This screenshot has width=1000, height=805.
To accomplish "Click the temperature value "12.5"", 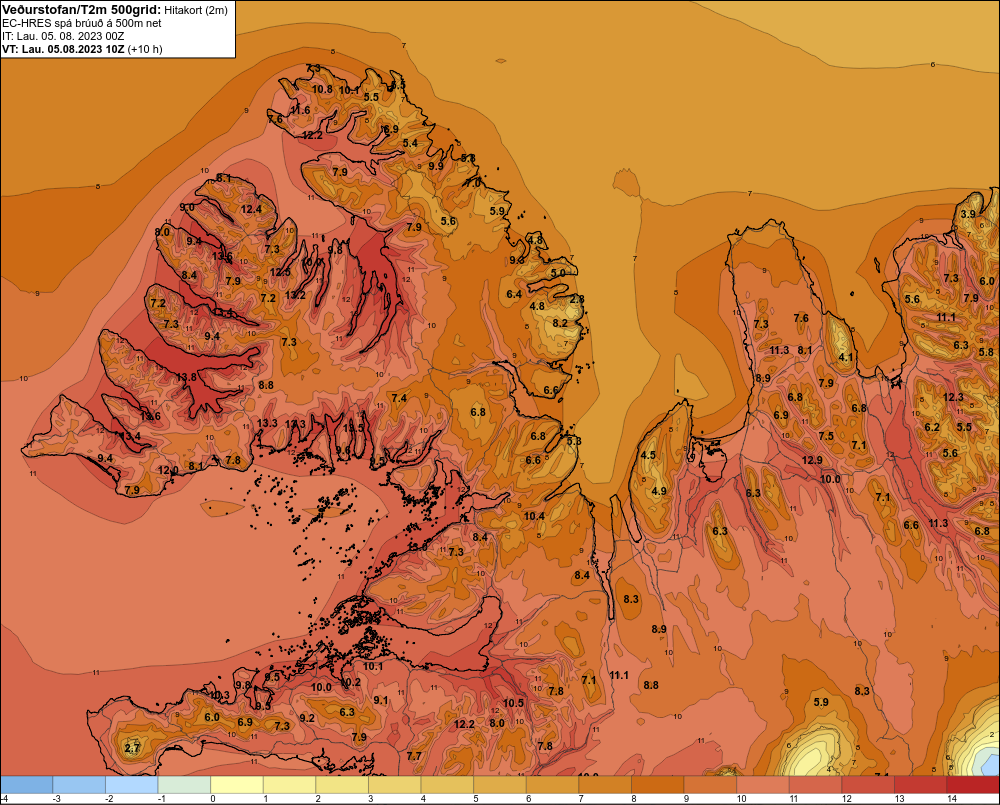I will point(280,272).
